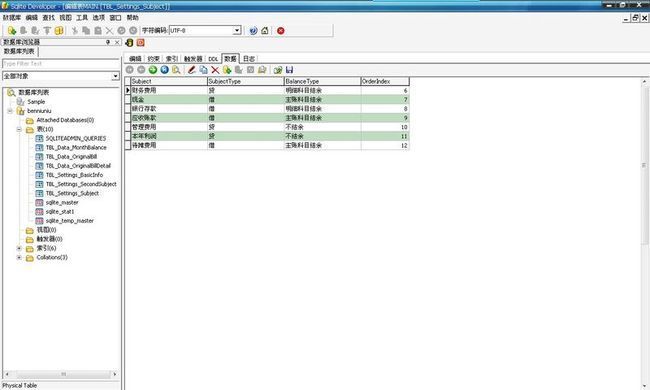Select the TBL_Data_MonthBalance table
650x390 pixels.
coord(76,148)
